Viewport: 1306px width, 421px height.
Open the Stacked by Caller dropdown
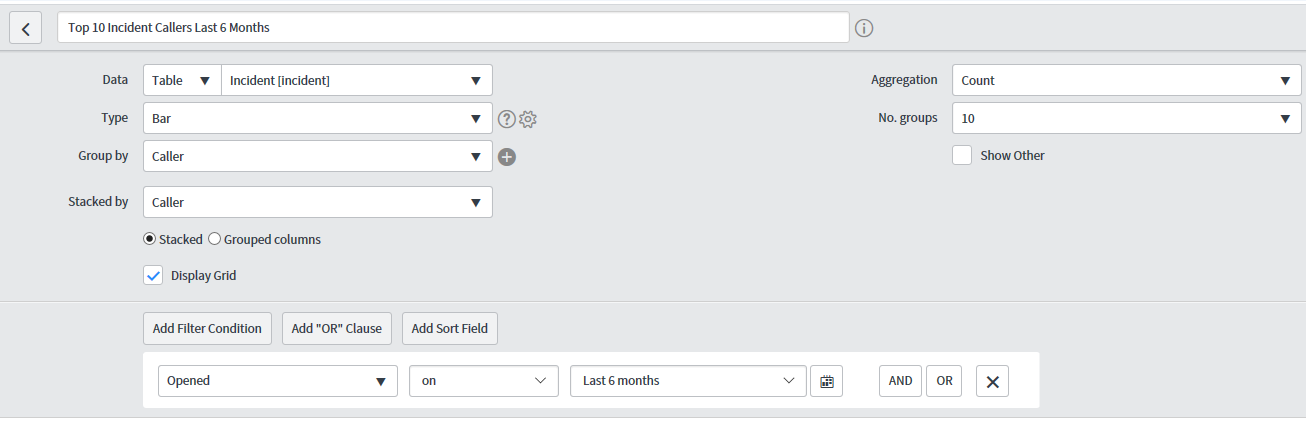(318, 202)
